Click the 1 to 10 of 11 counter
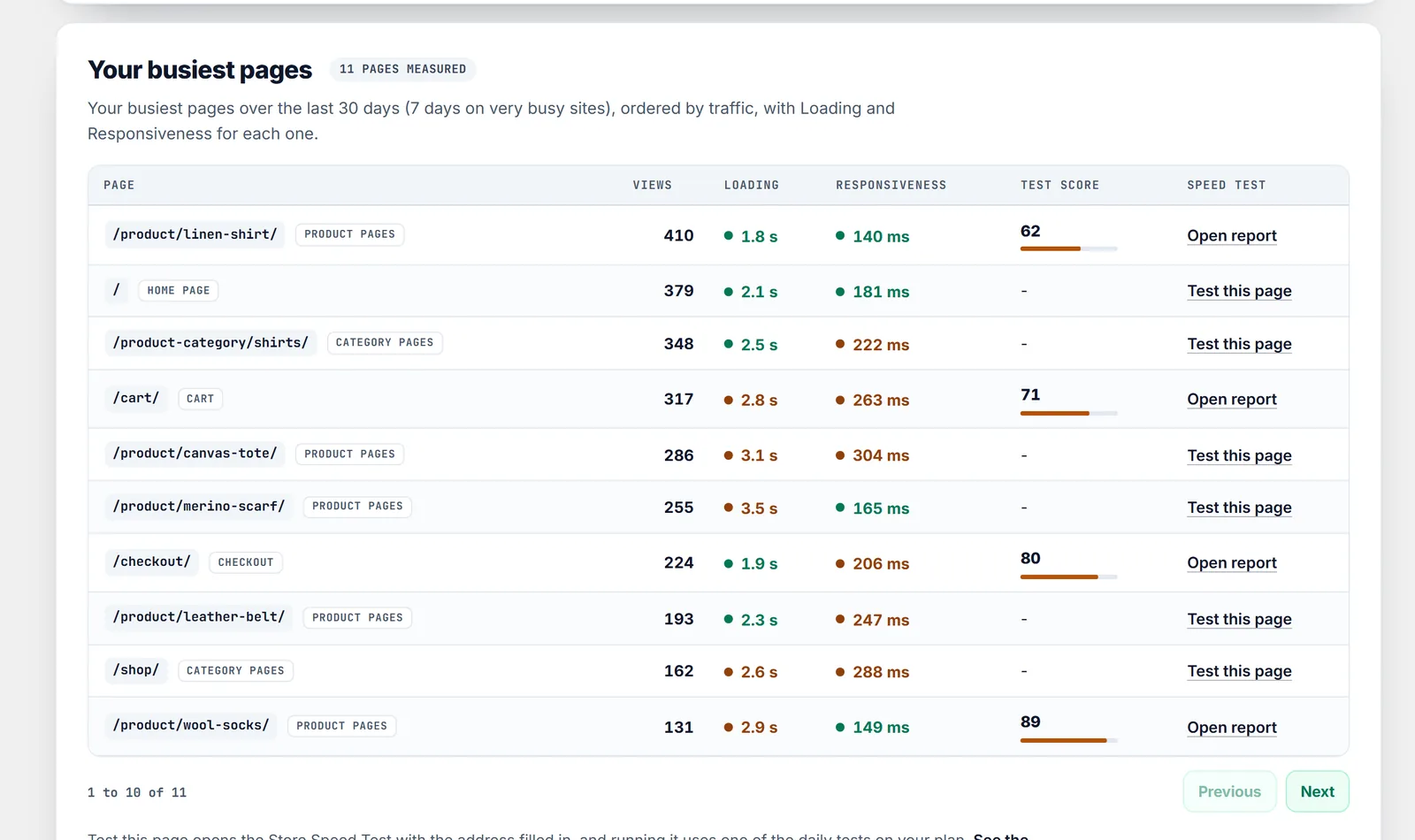Viewport: 1415px width, 840px height. 137,792
